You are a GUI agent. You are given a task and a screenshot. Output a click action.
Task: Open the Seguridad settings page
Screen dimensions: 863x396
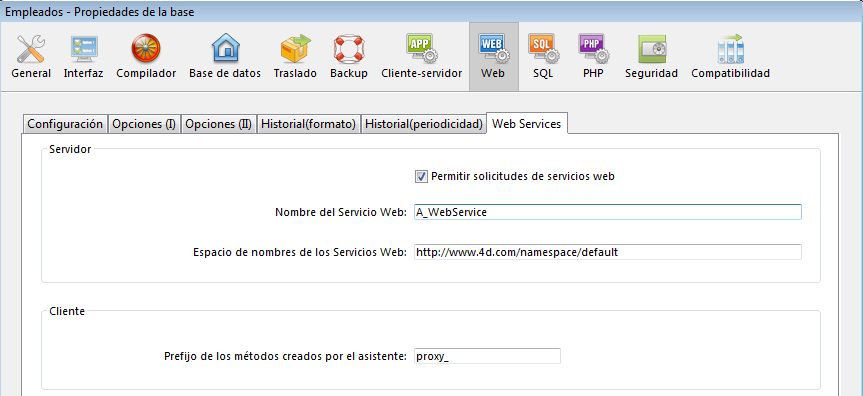(x=651, y=56)
